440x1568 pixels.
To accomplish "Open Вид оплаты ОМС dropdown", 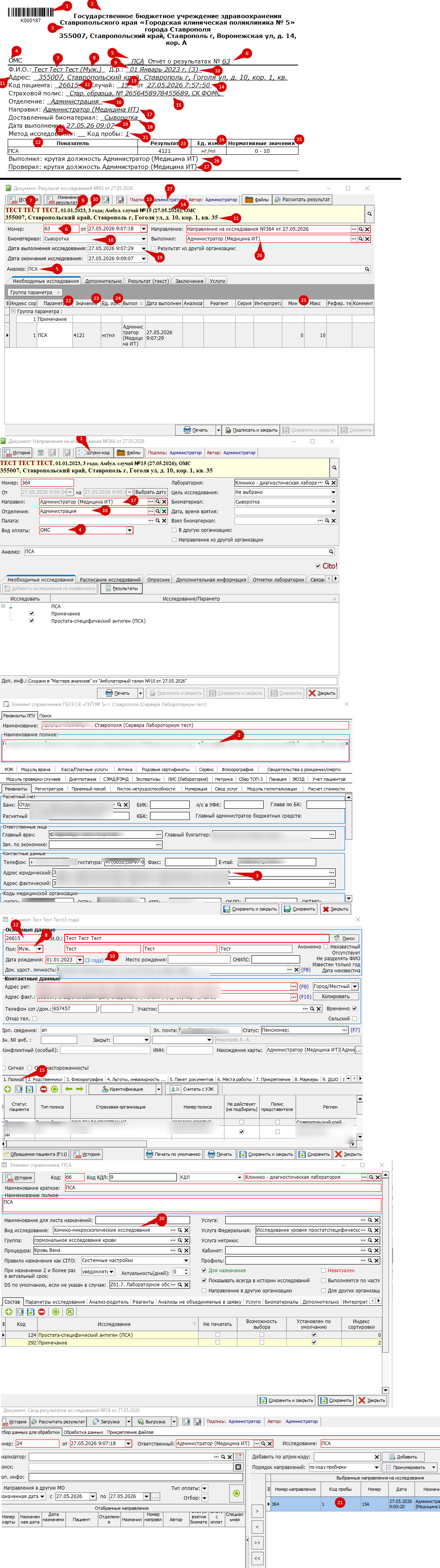I will click(129, 531).
